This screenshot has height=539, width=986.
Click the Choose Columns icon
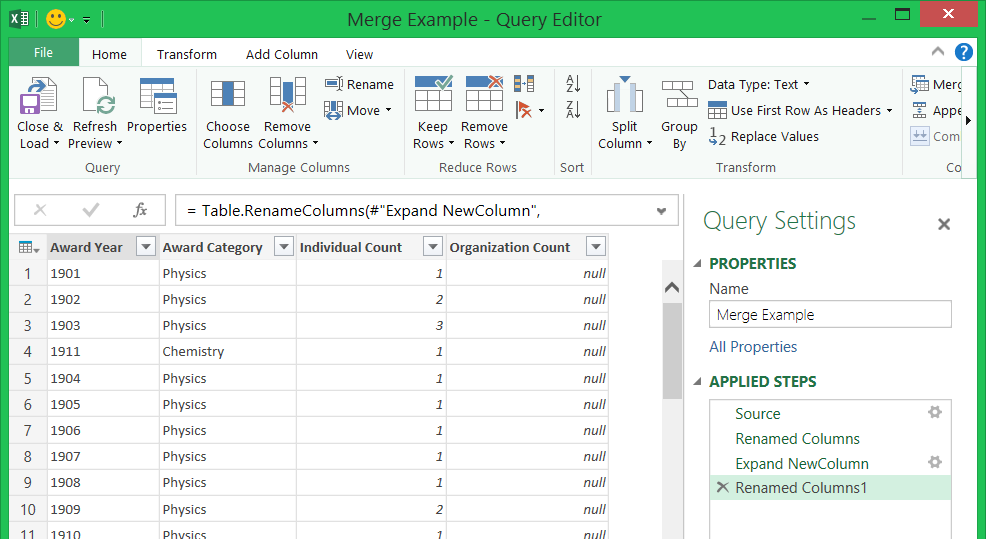pyautogui.click(x=227, y=96)
